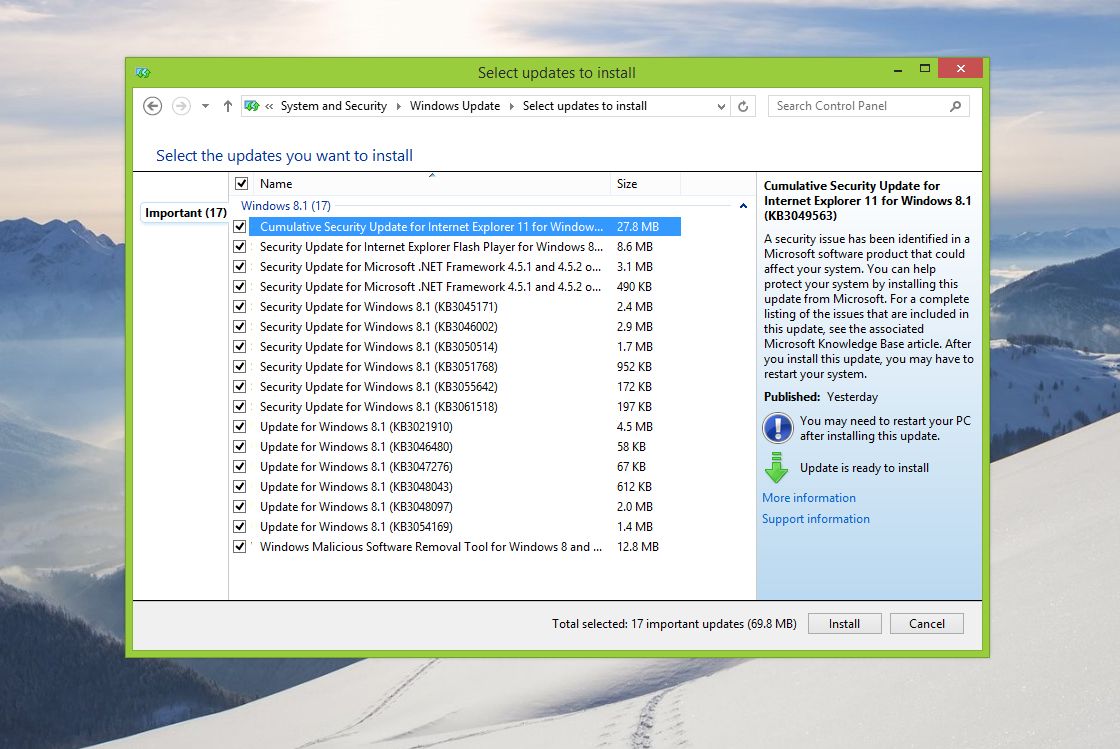Refresh the page with the refresh icon

tap(743, 106)
